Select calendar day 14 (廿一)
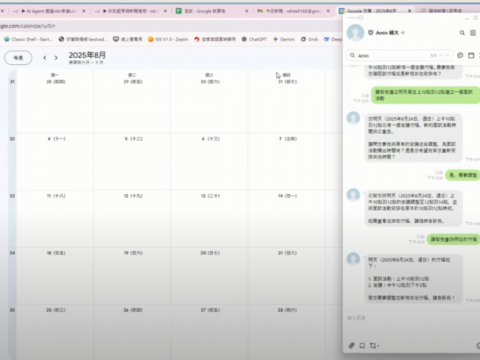 [288, 196]
